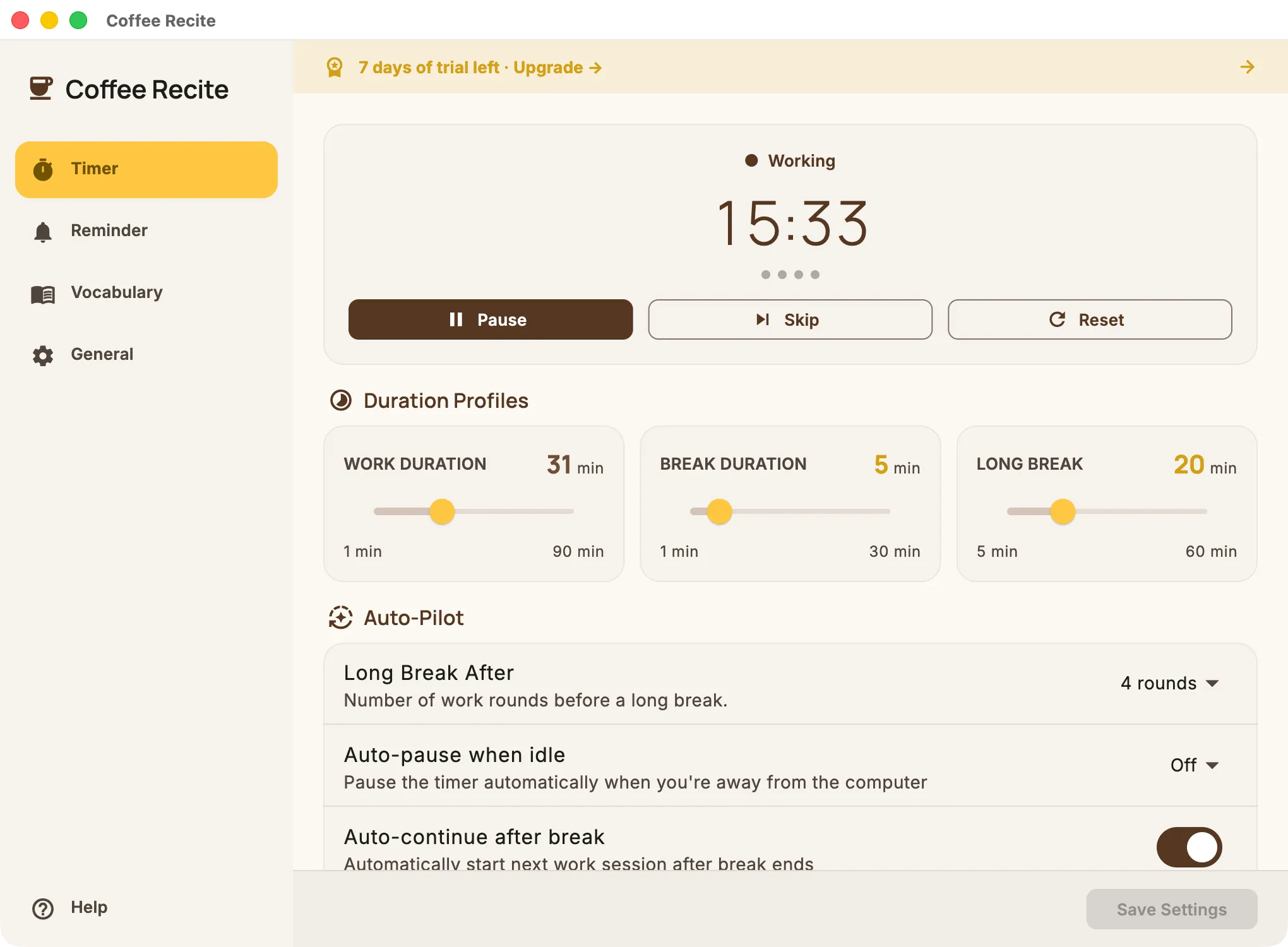The height and width of the screenshot is (947, 1288).
Task: Click the Working status dot
Action: (x=751, y=160)
